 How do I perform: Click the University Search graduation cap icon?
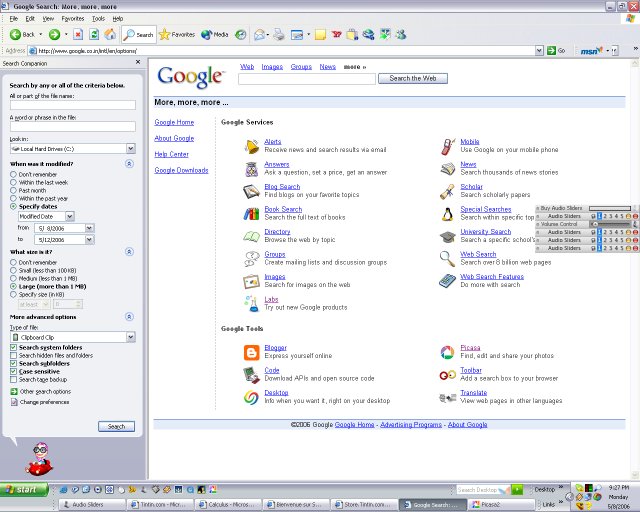click(x=447, y=236)
